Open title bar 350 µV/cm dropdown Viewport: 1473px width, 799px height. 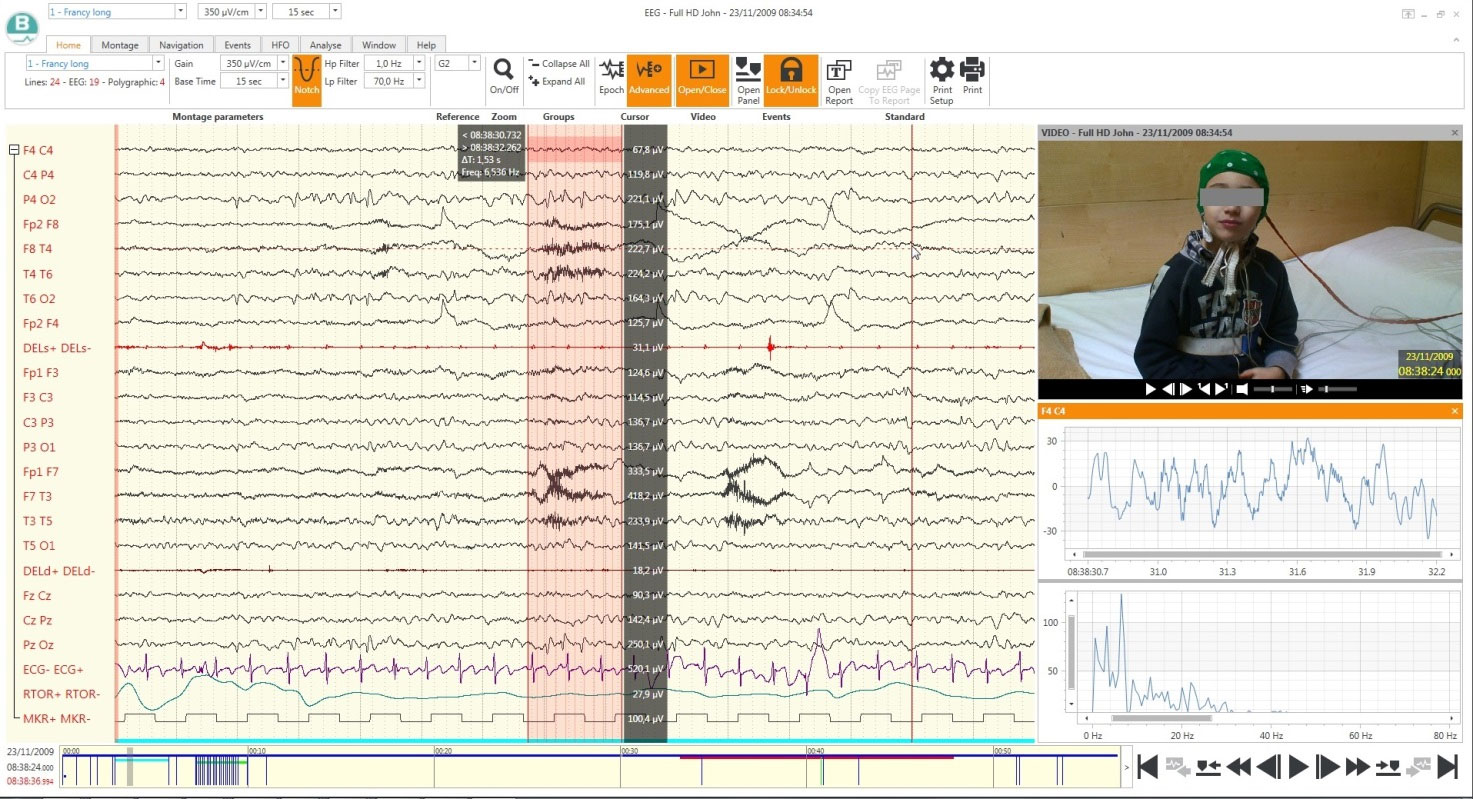pyautogui.click(x=260, y=11)
